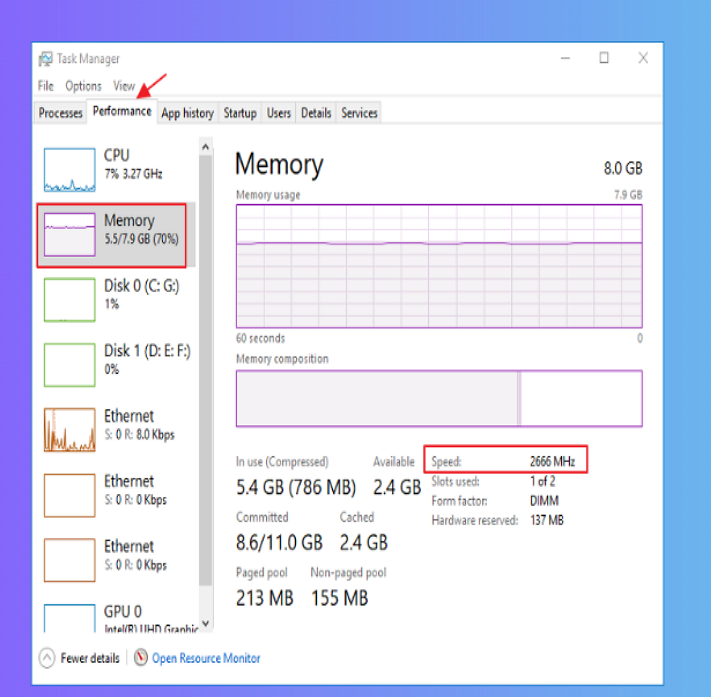Click the Open Resource Monitor link
This screenshot has height=697, width=711.
point(206,658)
